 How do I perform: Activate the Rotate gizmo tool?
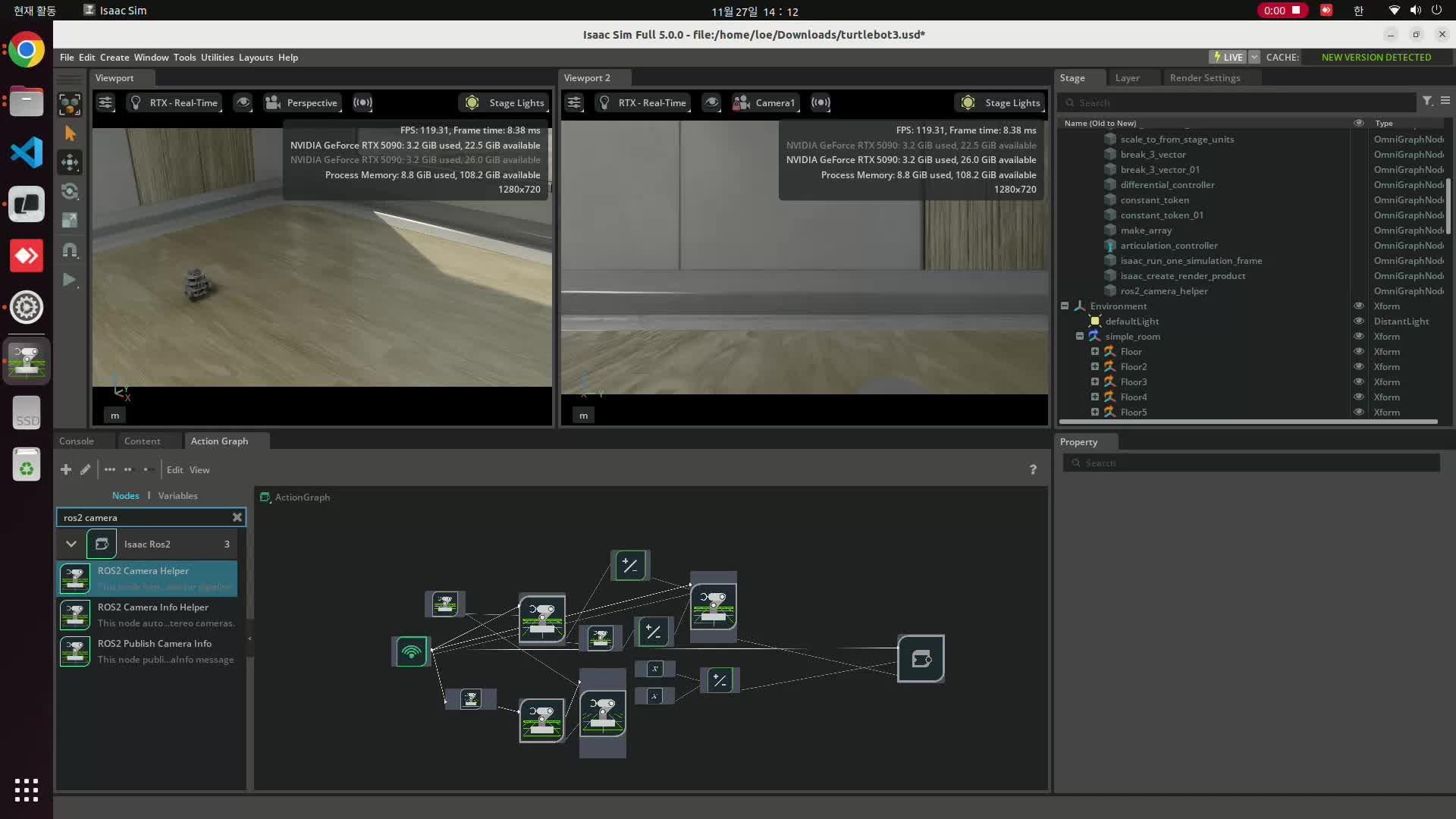click(70, 191)
